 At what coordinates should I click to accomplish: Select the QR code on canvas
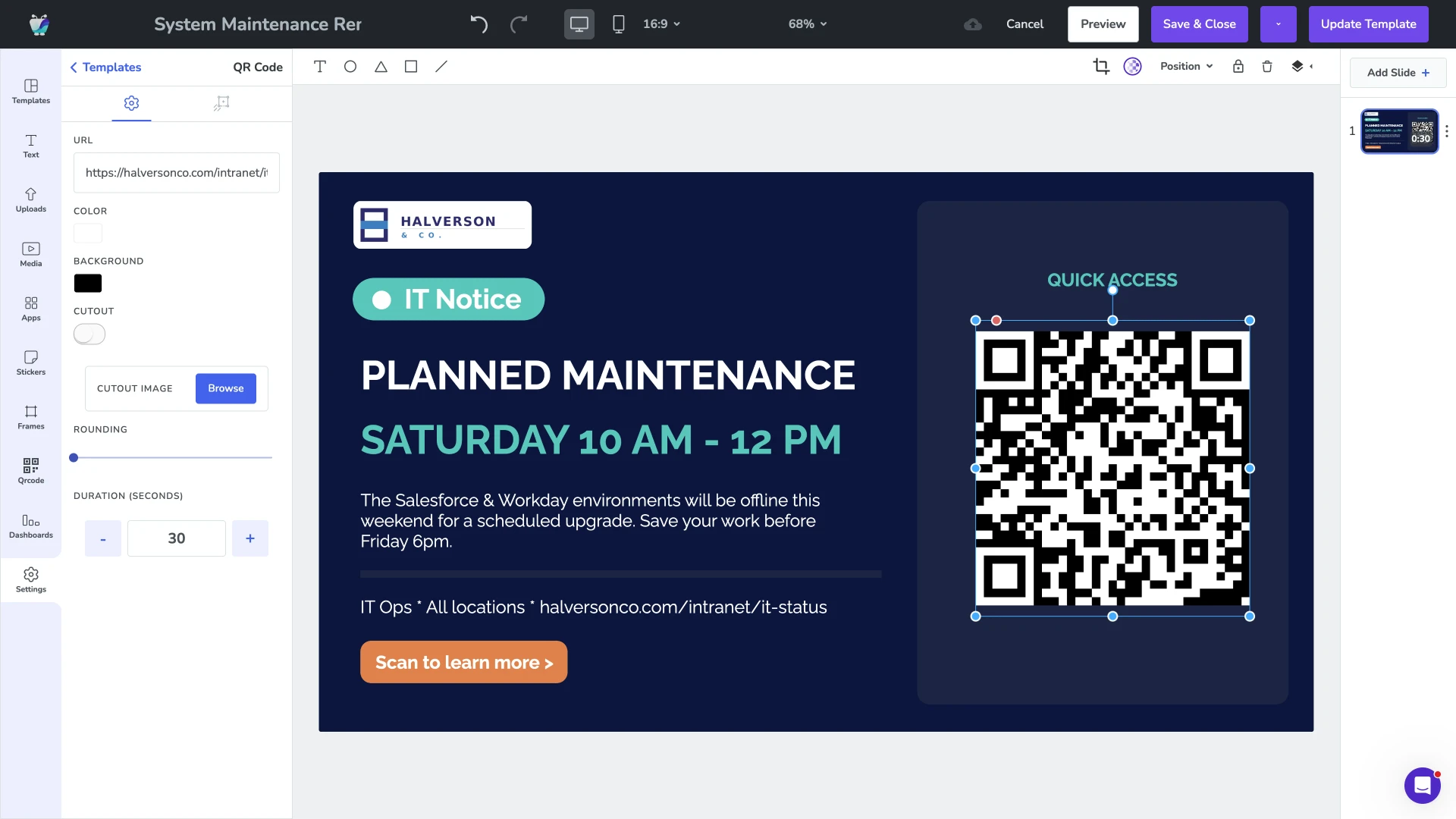click(1112, 468)
